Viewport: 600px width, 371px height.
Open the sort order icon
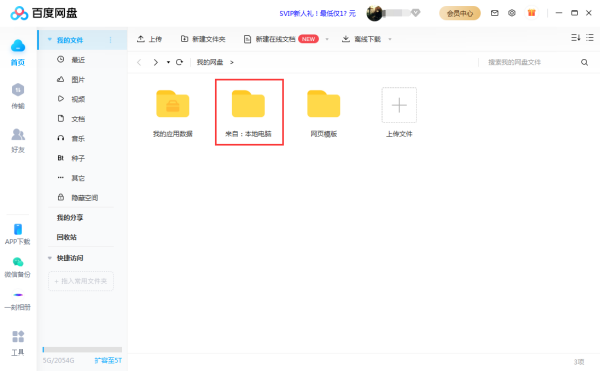click(x=576, y=37)
